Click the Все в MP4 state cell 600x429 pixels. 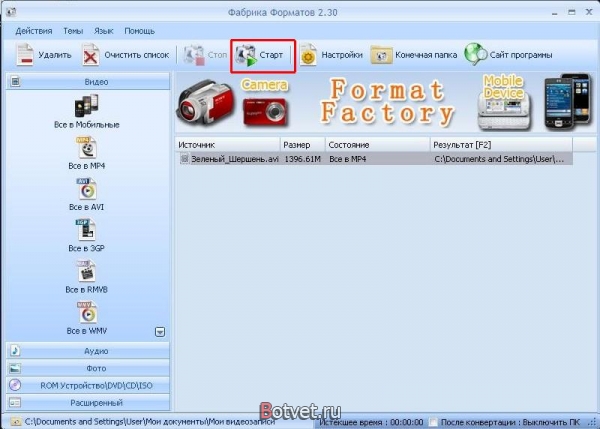click(x=347, y=159)
